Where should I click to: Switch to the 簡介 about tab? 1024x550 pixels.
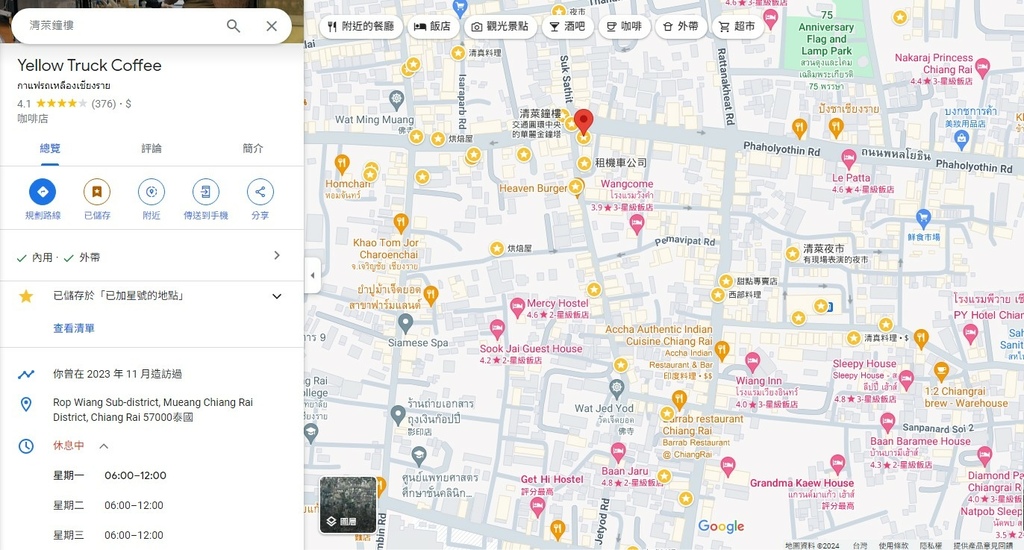coord(253,148)
